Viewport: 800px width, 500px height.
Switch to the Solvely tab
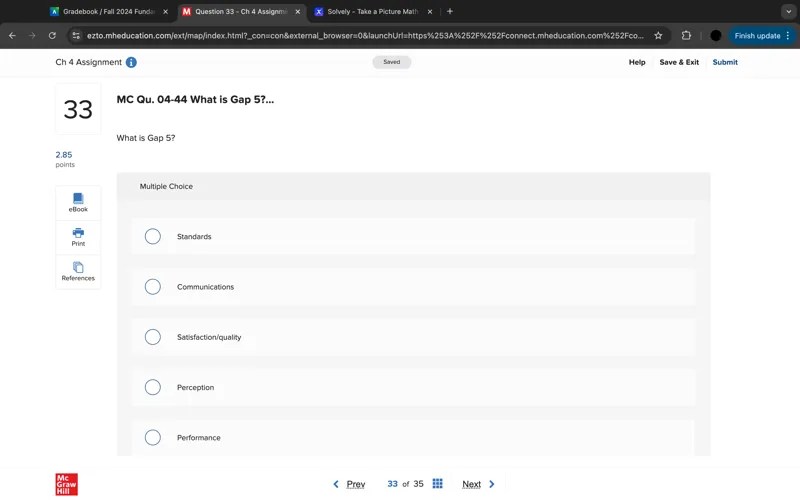pyautogui.click(x=373, y=12)
